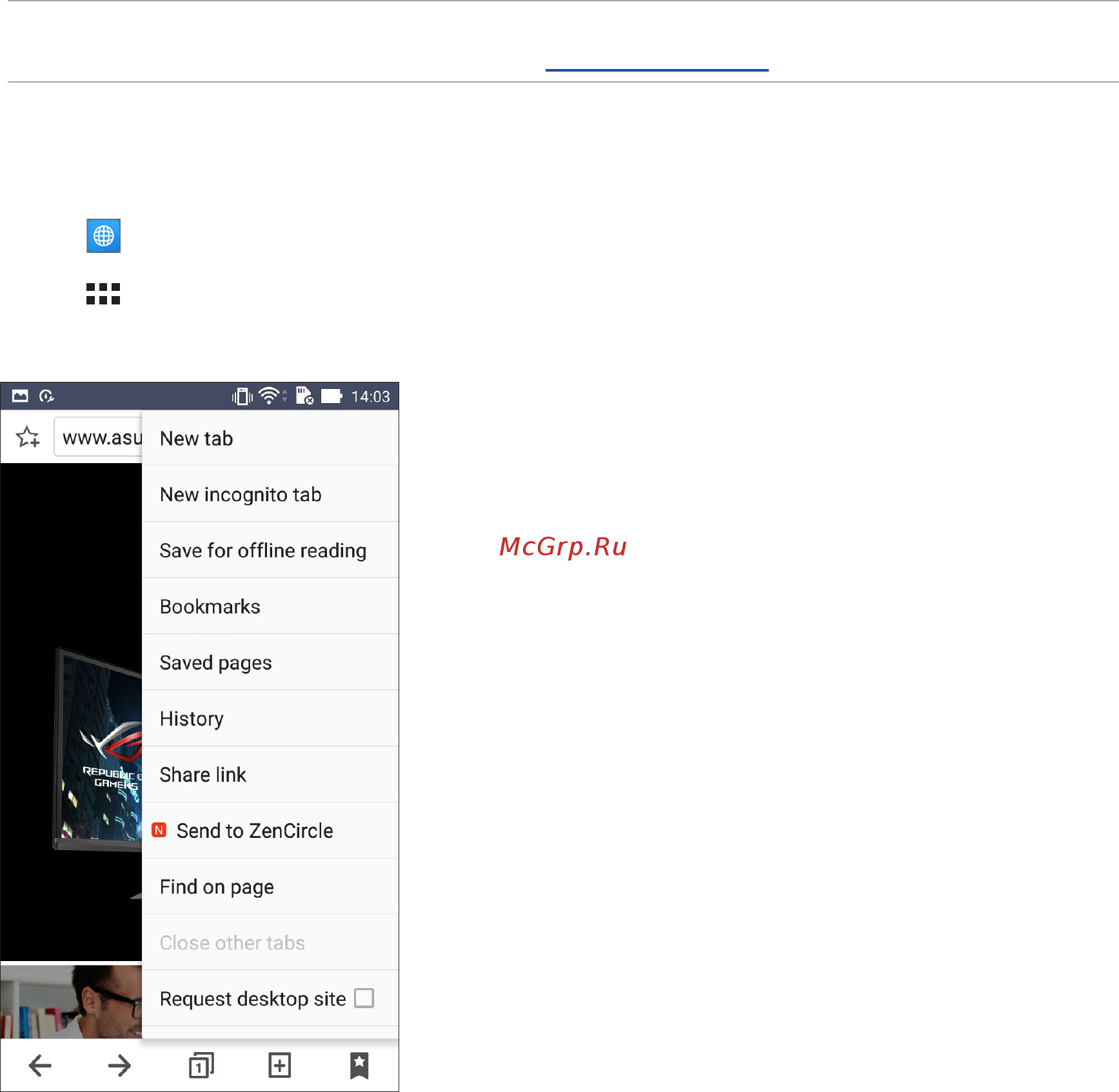This screenshot has width=1119, height=1092.
Task: Click the Request desktop site label
Action: 253,999
